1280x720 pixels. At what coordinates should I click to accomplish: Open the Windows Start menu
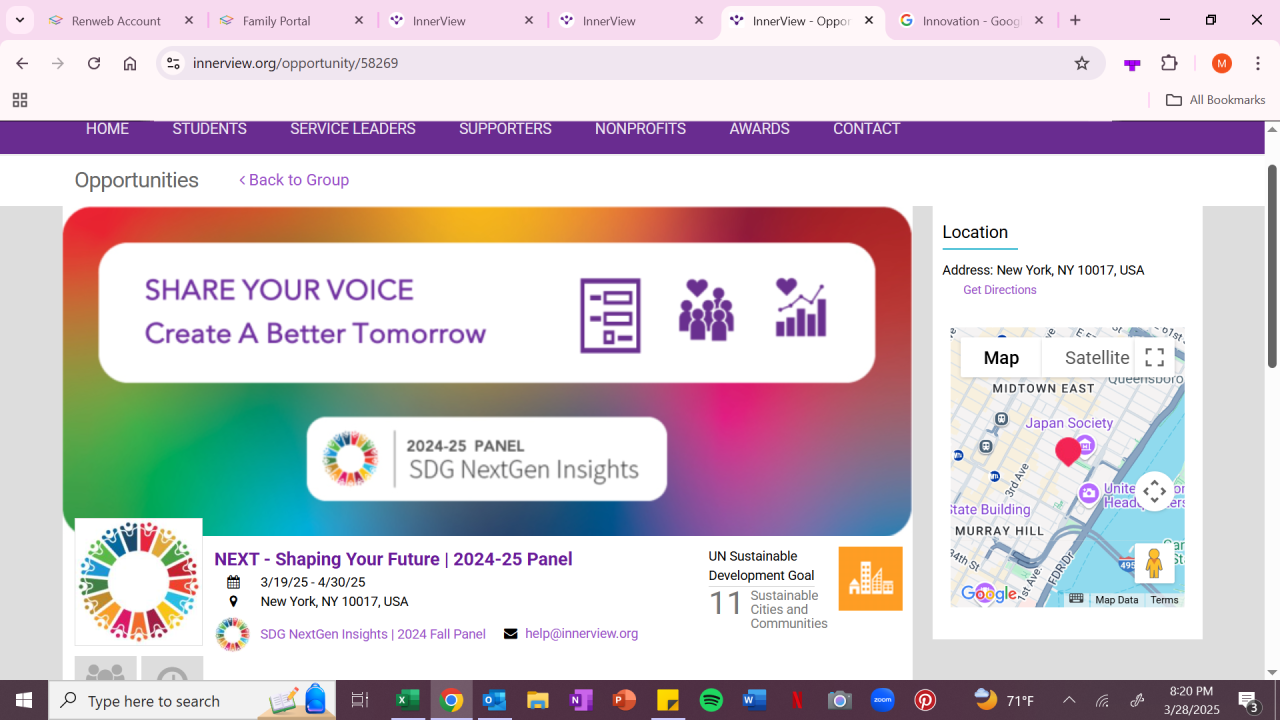tap(24, 700)
